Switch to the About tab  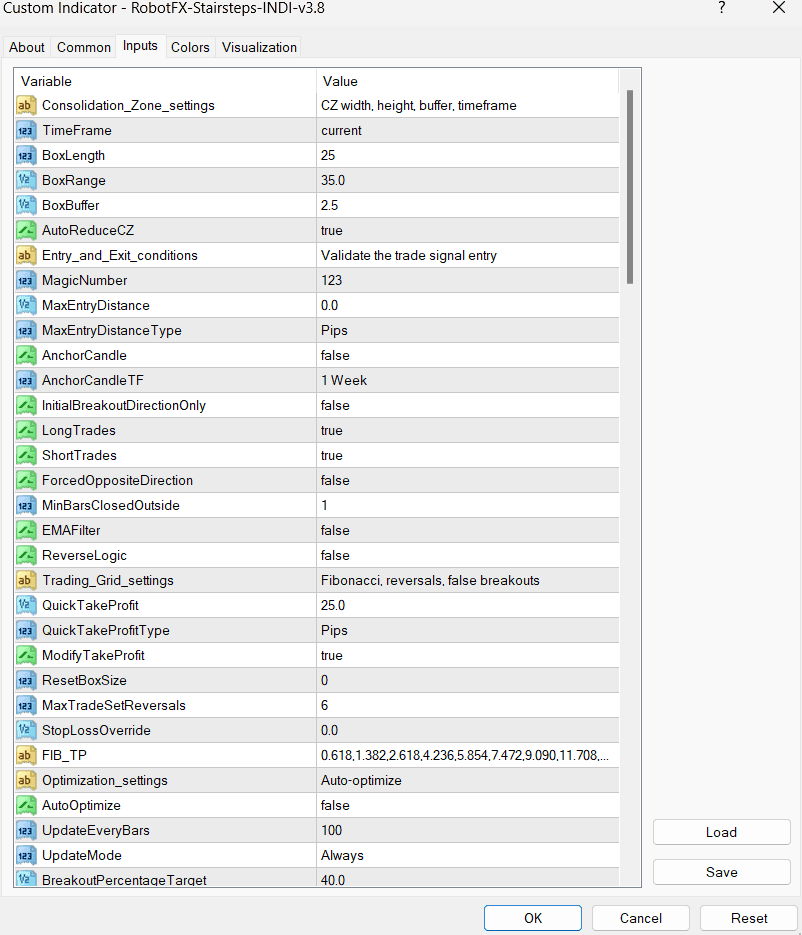pos(27,47)
